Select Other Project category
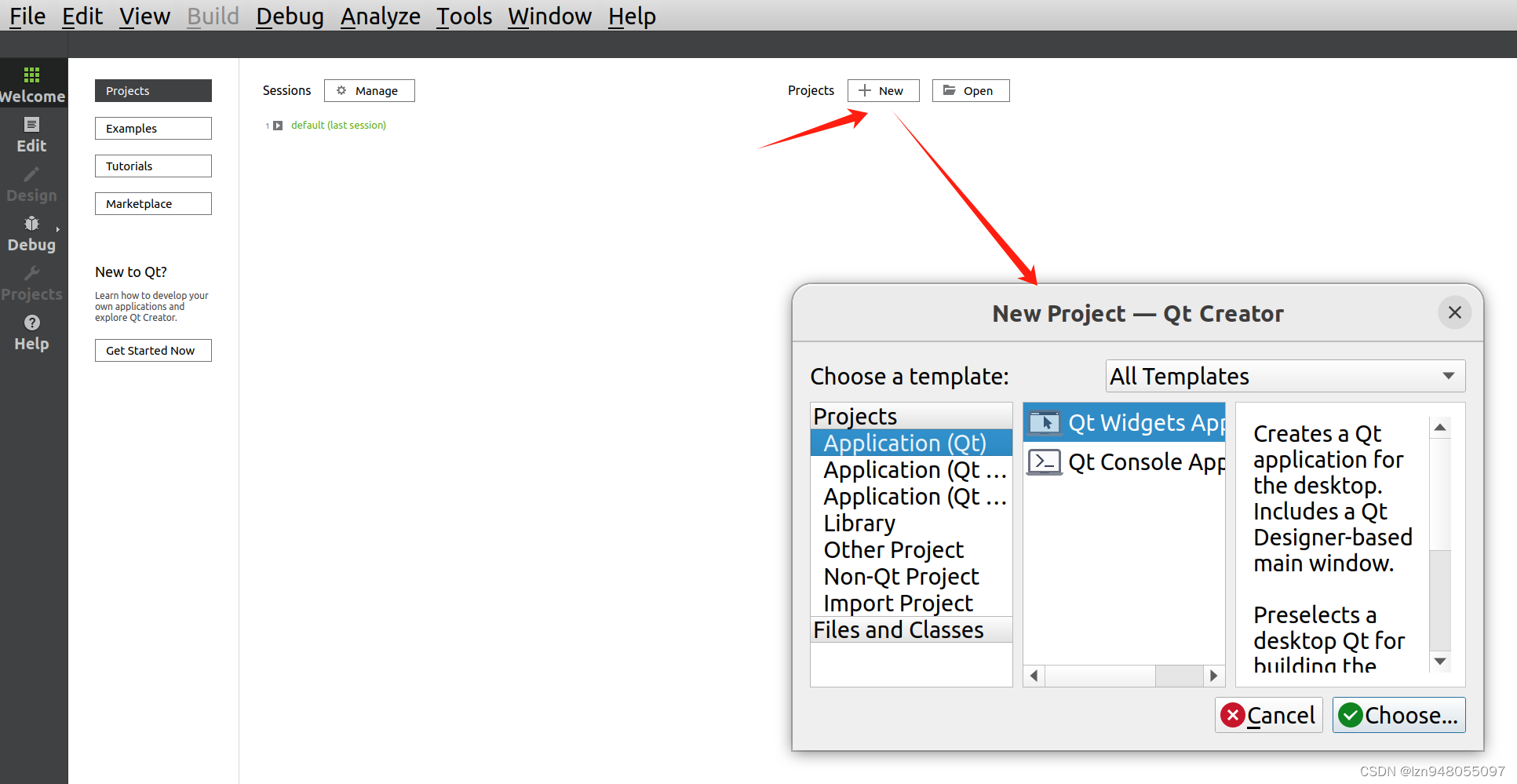Screen dimensions: 1517x784 click(911, 550)
